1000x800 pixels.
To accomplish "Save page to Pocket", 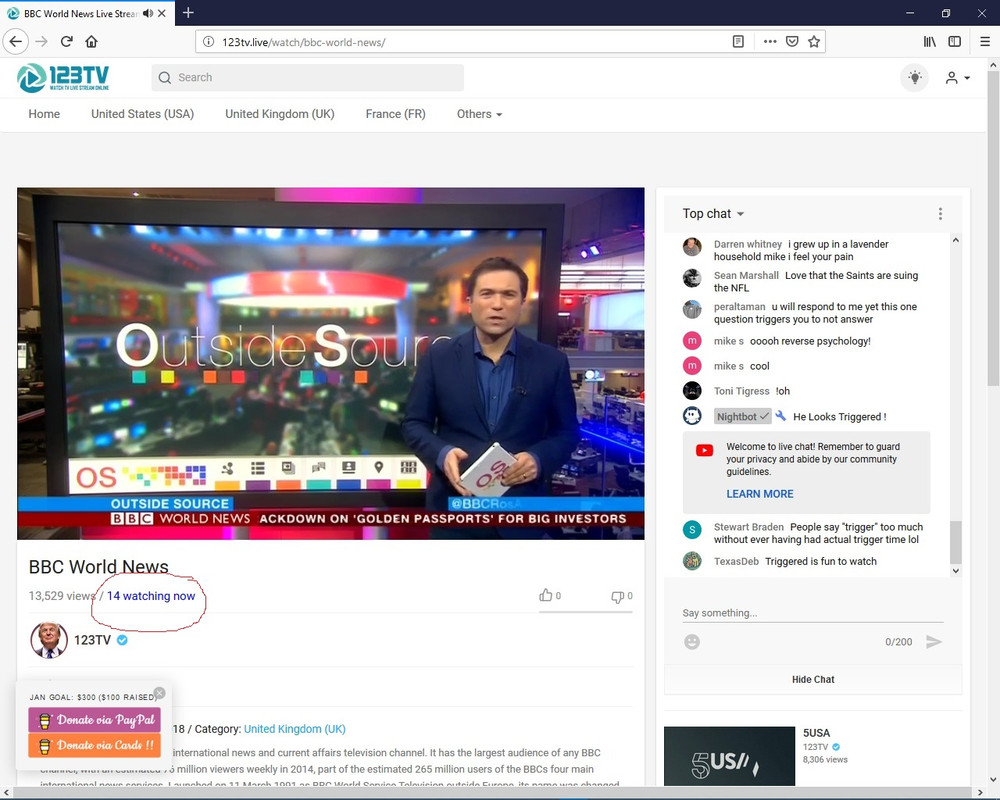I will [792, 41].
